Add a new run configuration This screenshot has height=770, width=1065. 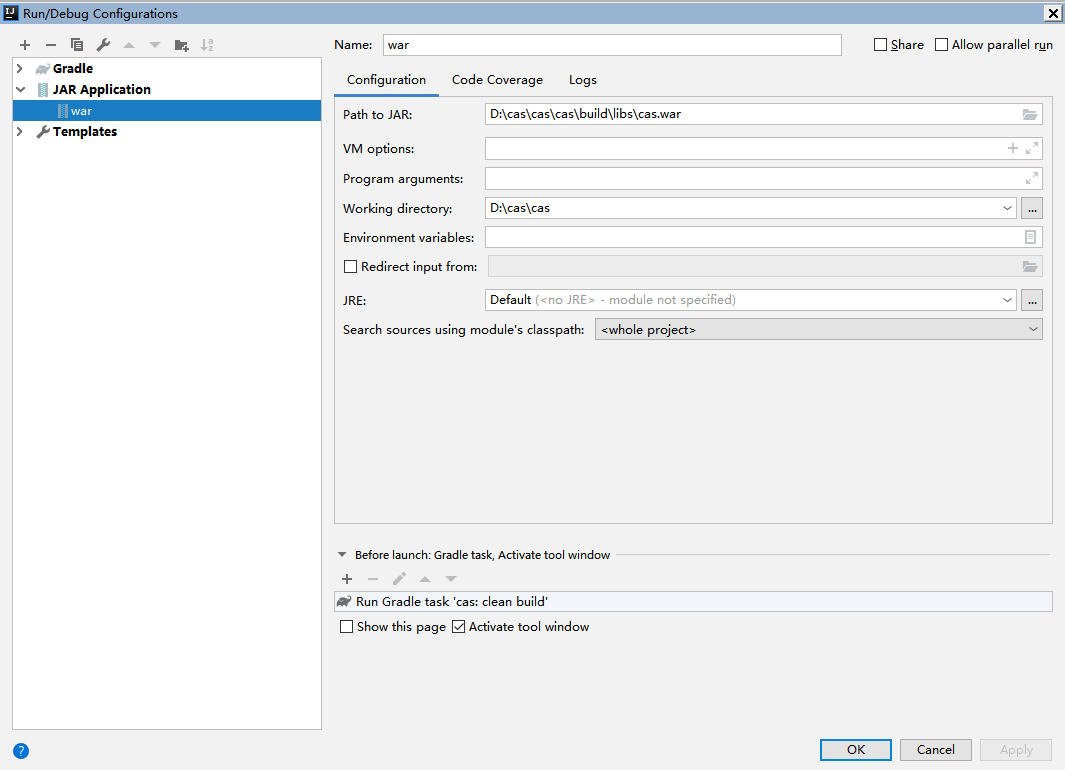pyautogui.click(x=25, y=44)
